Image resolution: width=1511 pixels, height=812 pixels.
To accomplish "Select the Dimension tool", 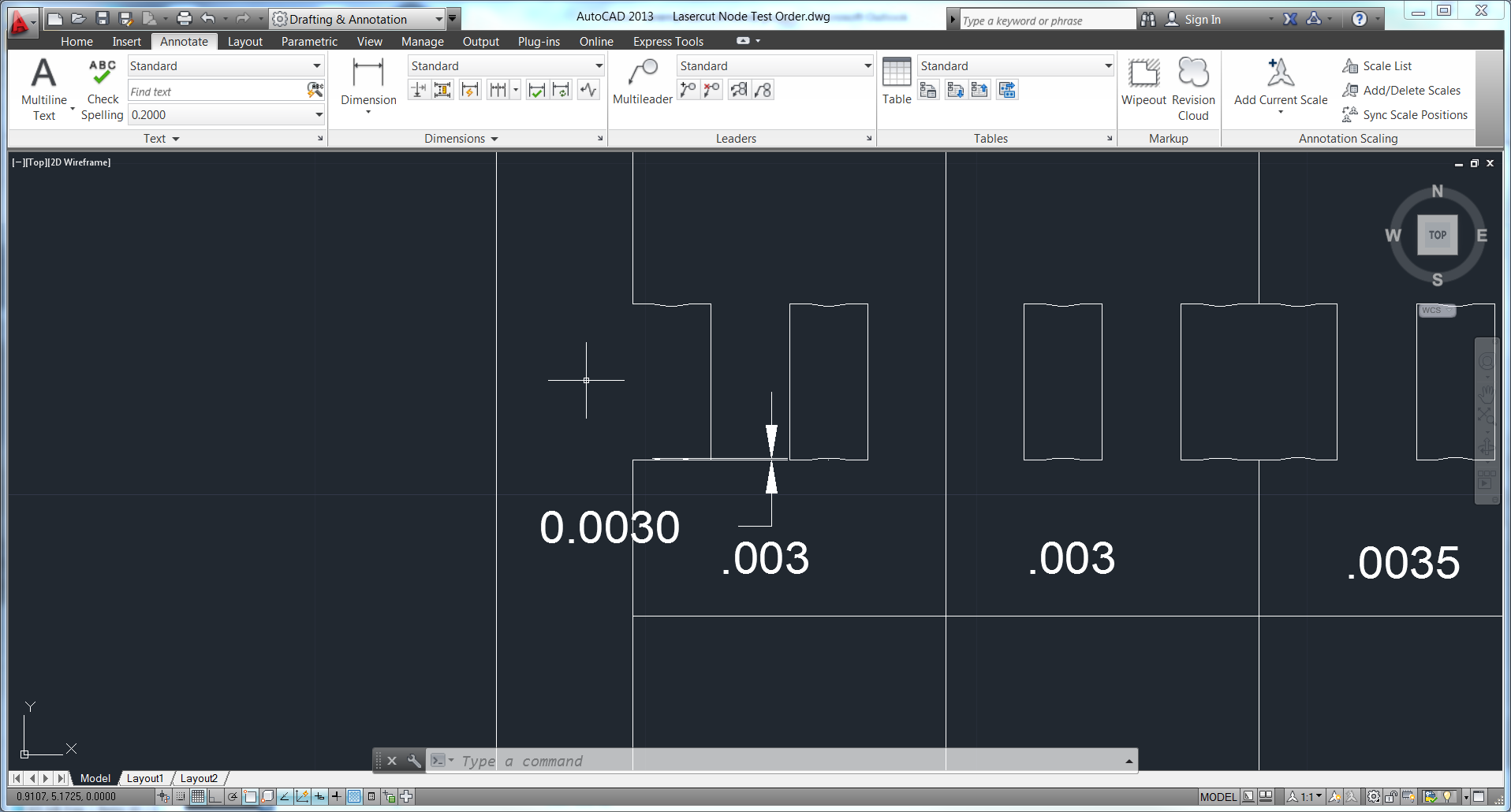I will point(368,83).
